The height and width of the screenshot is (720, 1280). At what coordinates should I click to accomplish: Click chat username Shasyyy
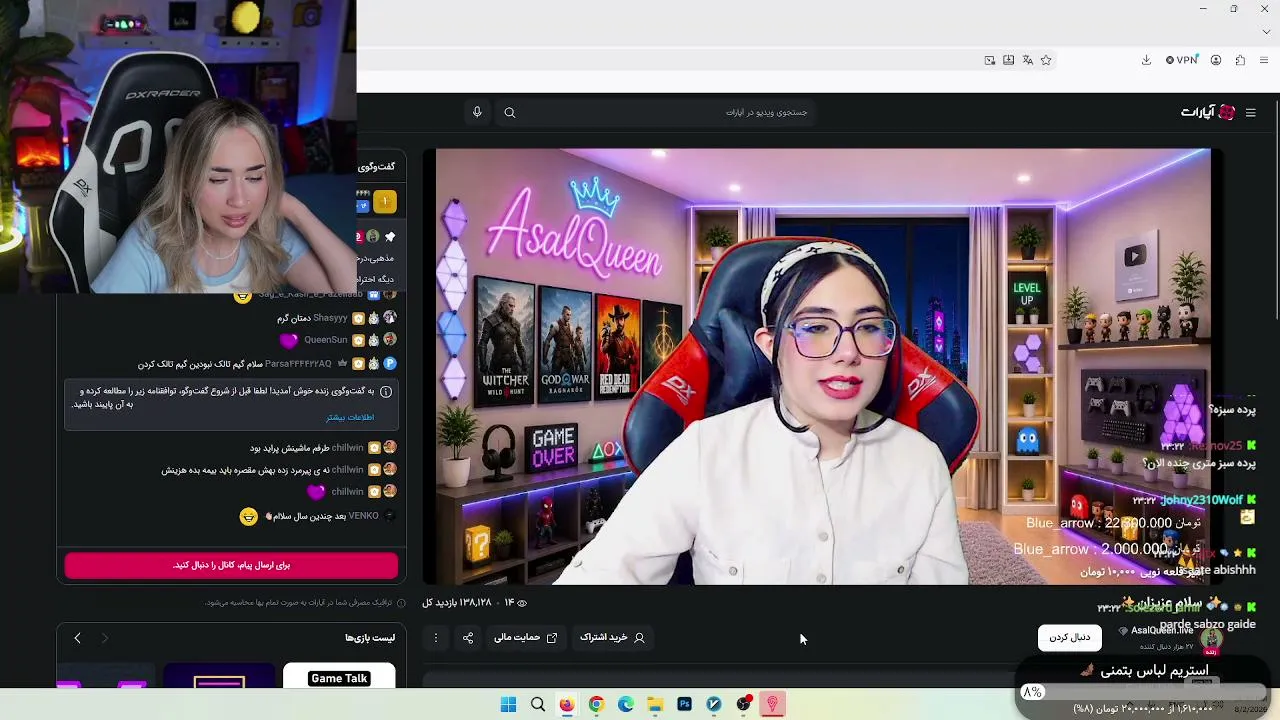click(330, 318)
